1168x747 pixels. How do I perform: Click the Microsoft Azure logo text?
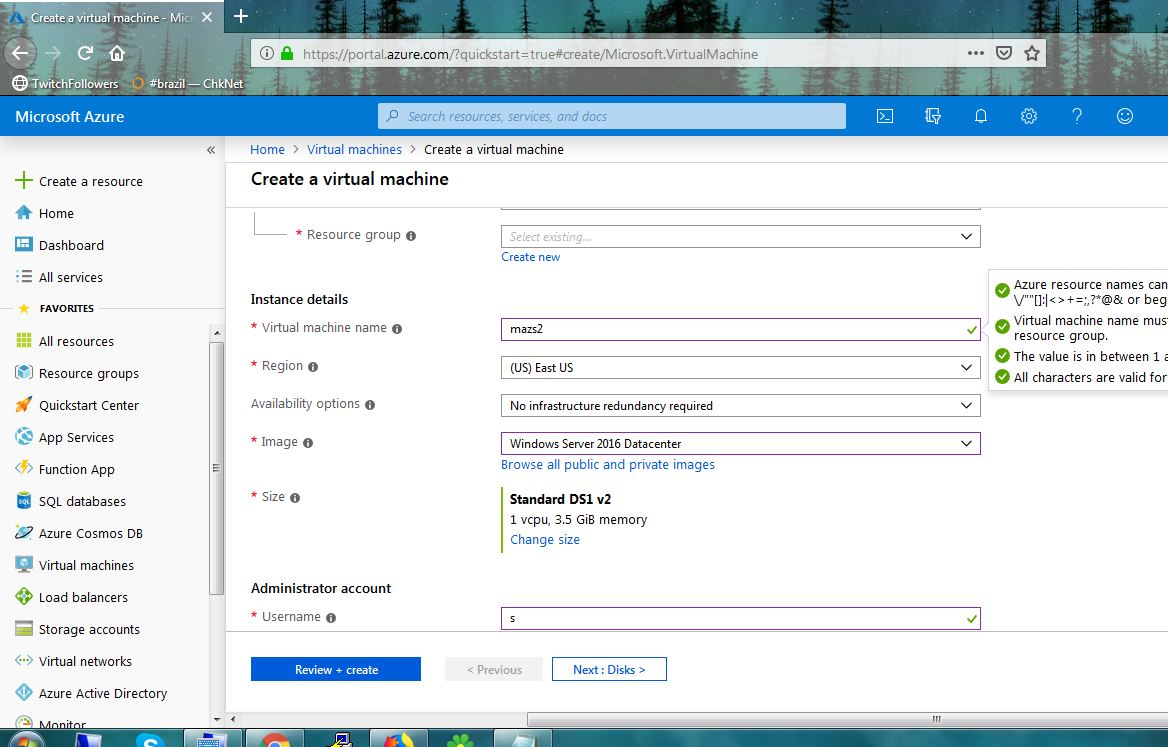point(69,116)
